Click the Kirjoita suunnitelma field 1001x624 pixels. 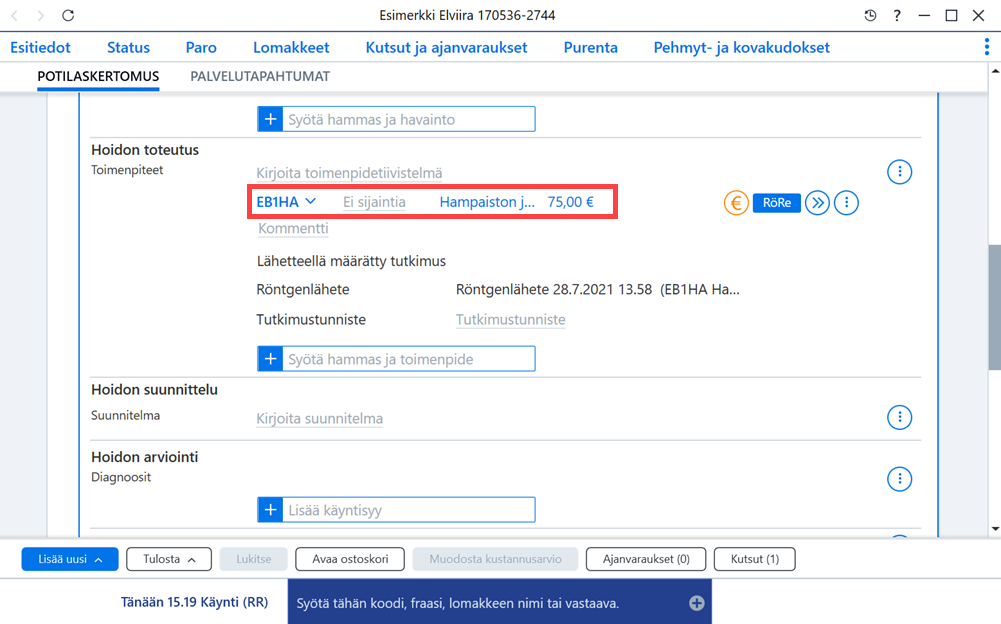320,418
